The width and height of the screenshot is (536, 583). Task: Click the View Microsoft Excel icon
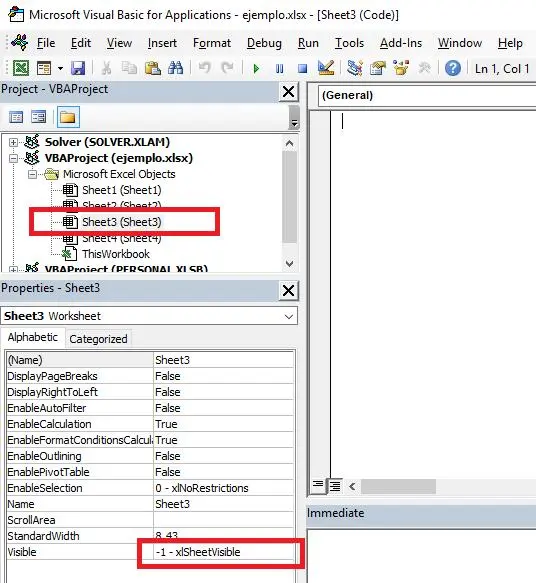click(x=21, y=68)
